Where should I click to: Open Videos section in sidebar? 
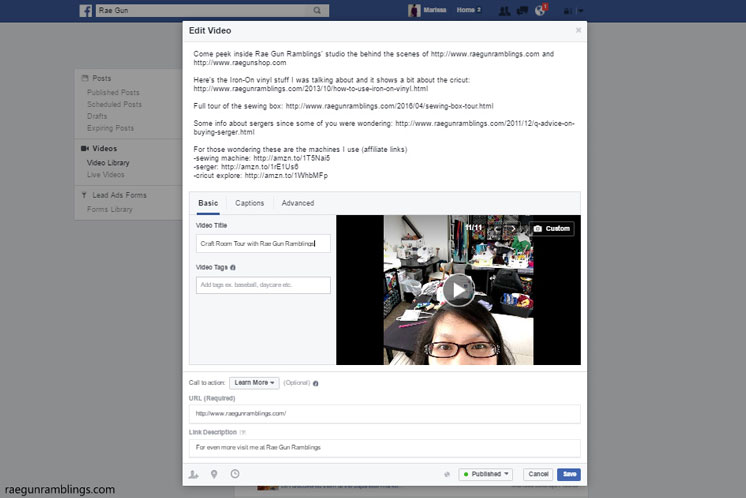[104, 148]
